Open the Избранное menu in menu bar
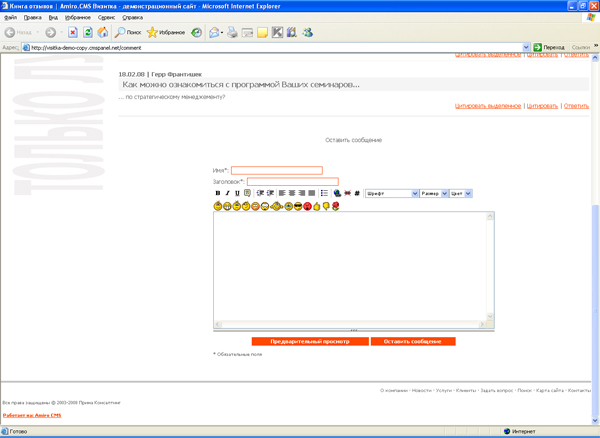This screenshot has width=600, height=438. [77, 17]
